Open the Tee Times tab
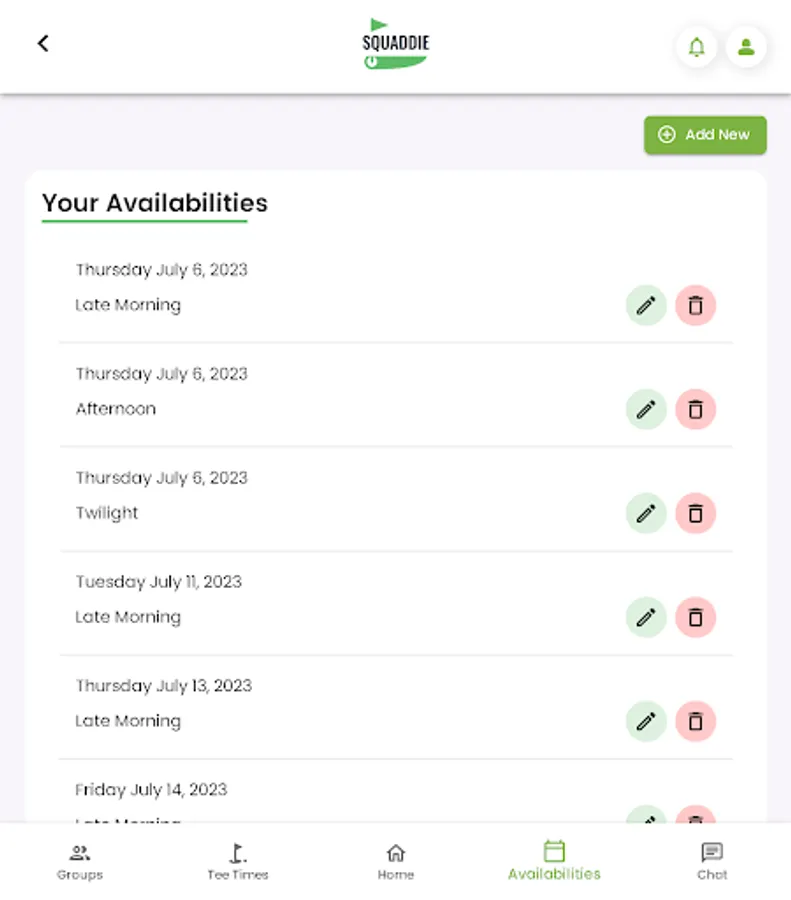 (238, 861)
